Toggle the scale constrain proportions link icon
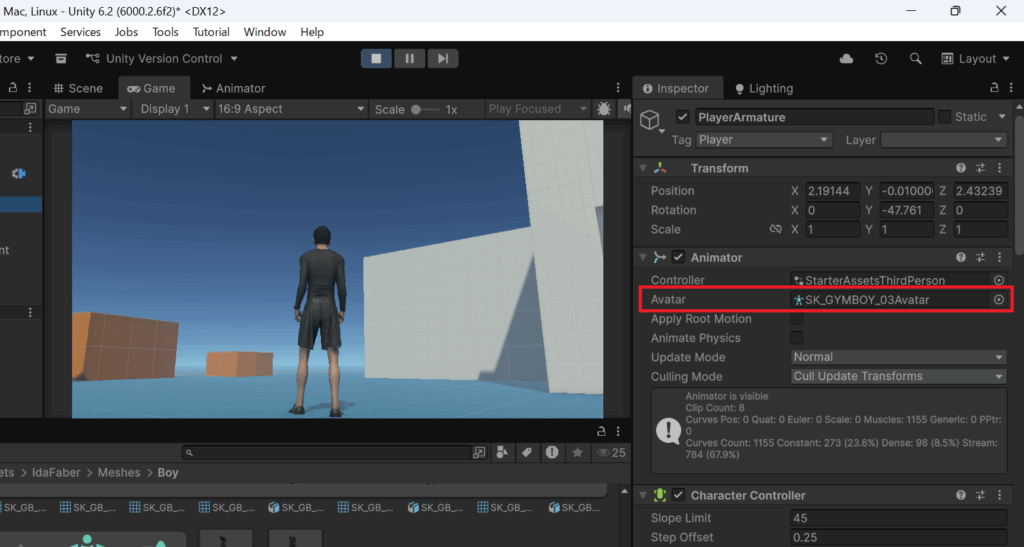This screenshot has height=547, width=1024. (775, 229)
